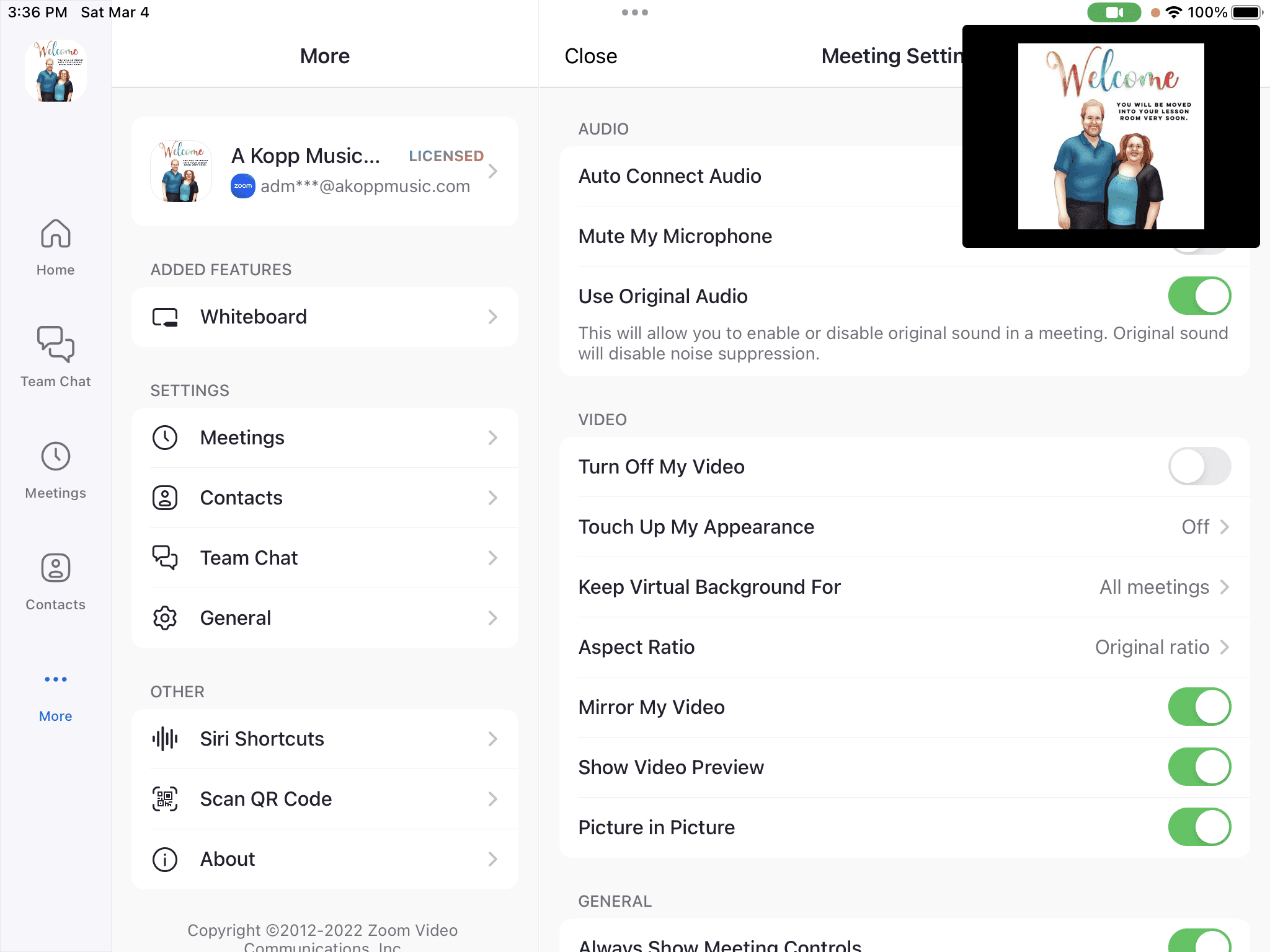Image resolution: width=1270 pixels, height=952 pixels.
Task: Tap the Meeting Settings title
Action: (892, 56)
